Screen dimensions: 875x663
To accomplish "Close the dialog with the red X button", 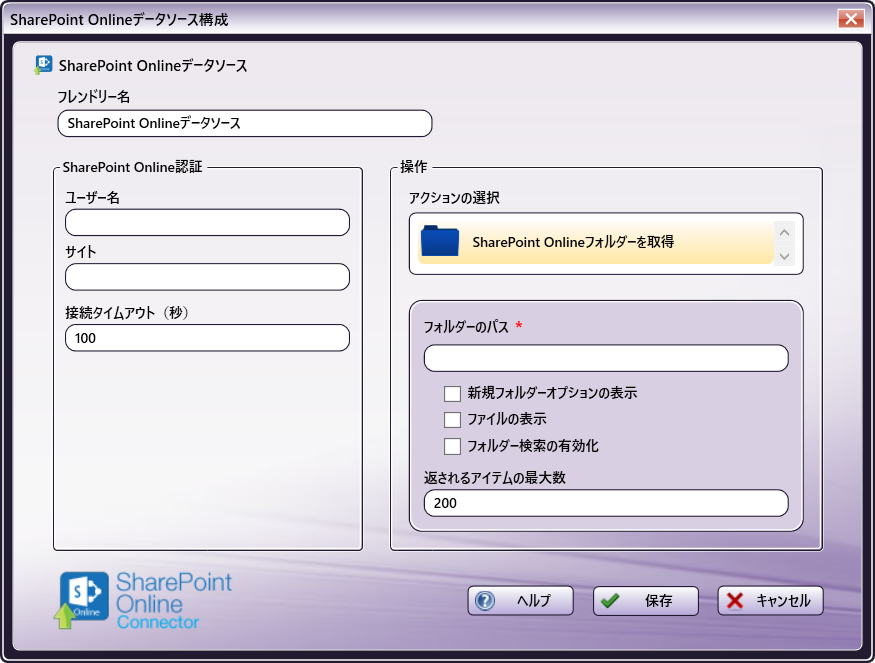I will (851, 18).
